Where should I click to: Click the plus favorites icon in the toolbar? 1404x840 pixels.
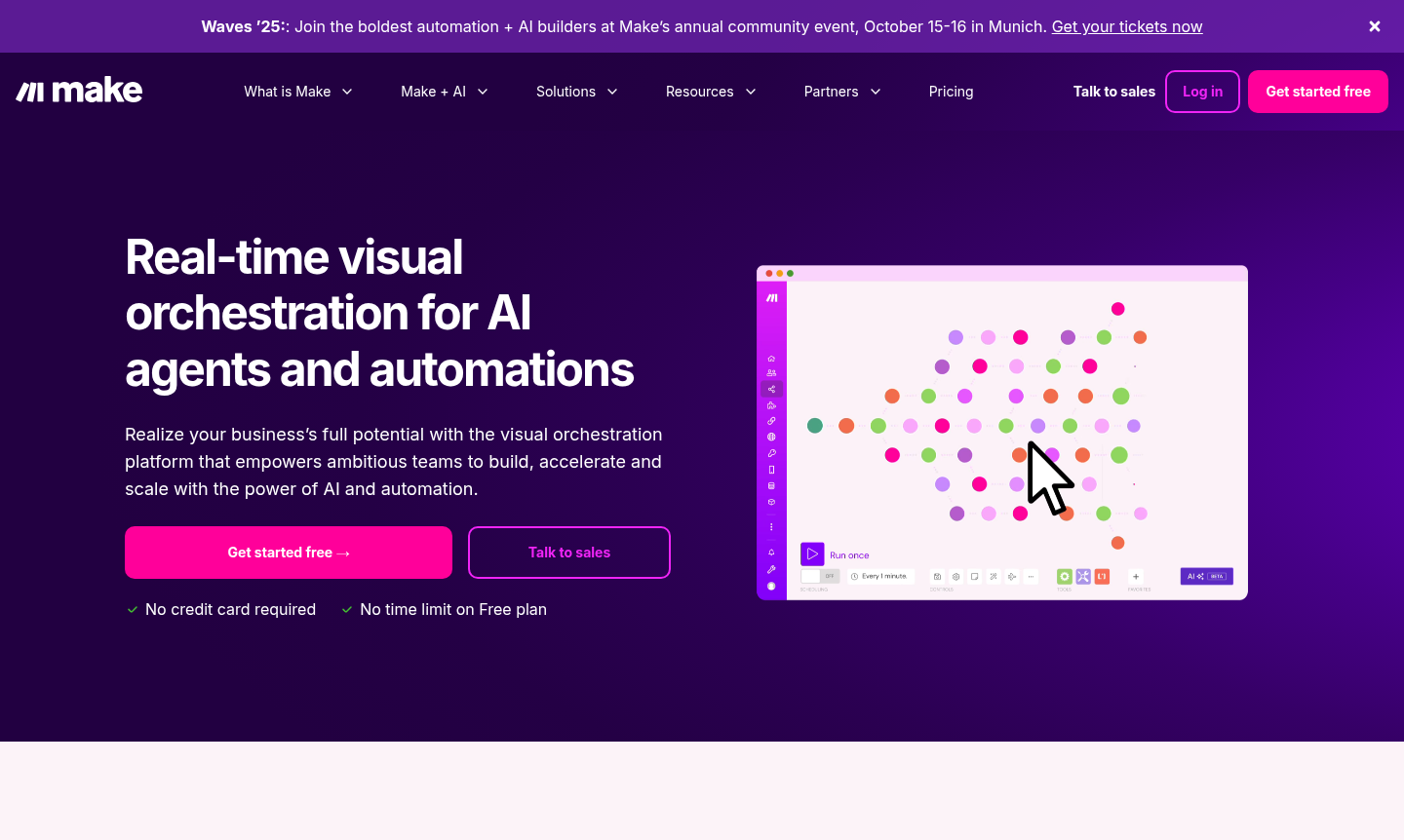tap(1136, 577)
